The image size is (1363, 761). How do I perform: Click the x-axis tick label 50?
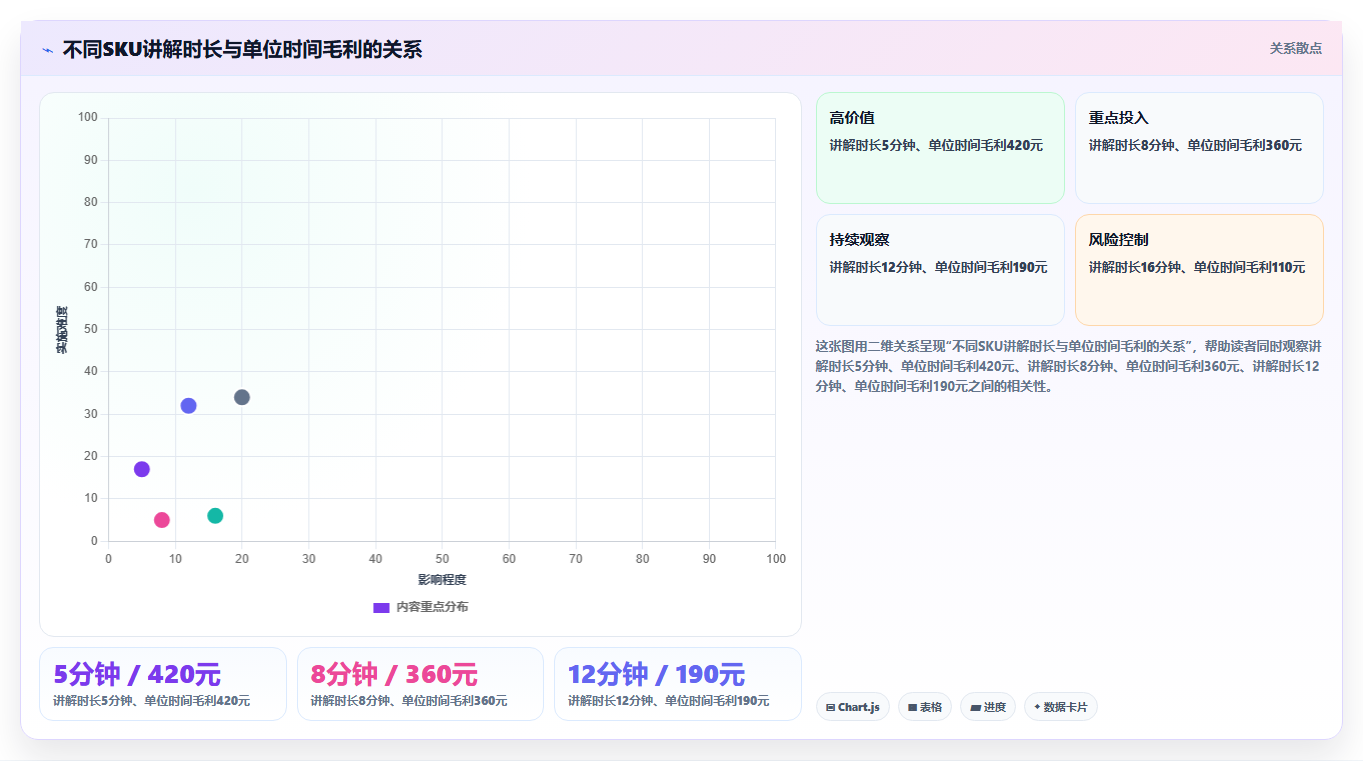tap(442, 559)
